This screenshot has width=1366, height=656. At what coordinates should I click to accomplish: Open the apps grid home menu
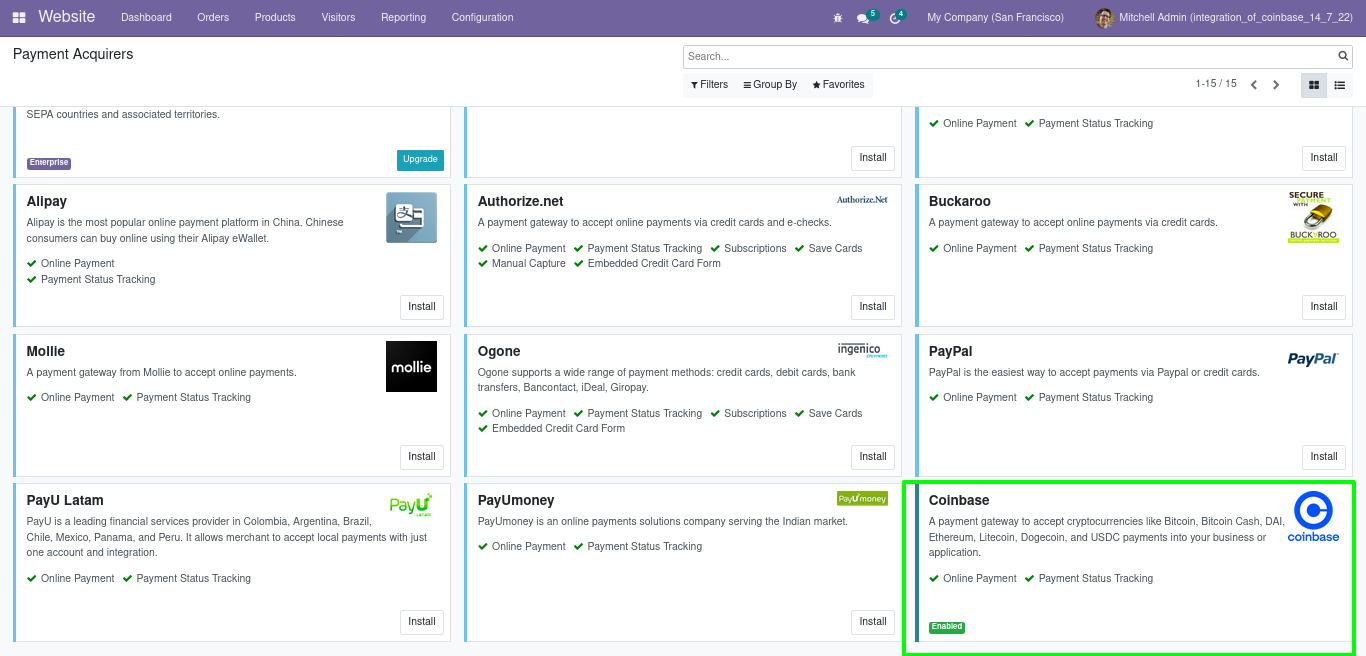coord(19,17)
